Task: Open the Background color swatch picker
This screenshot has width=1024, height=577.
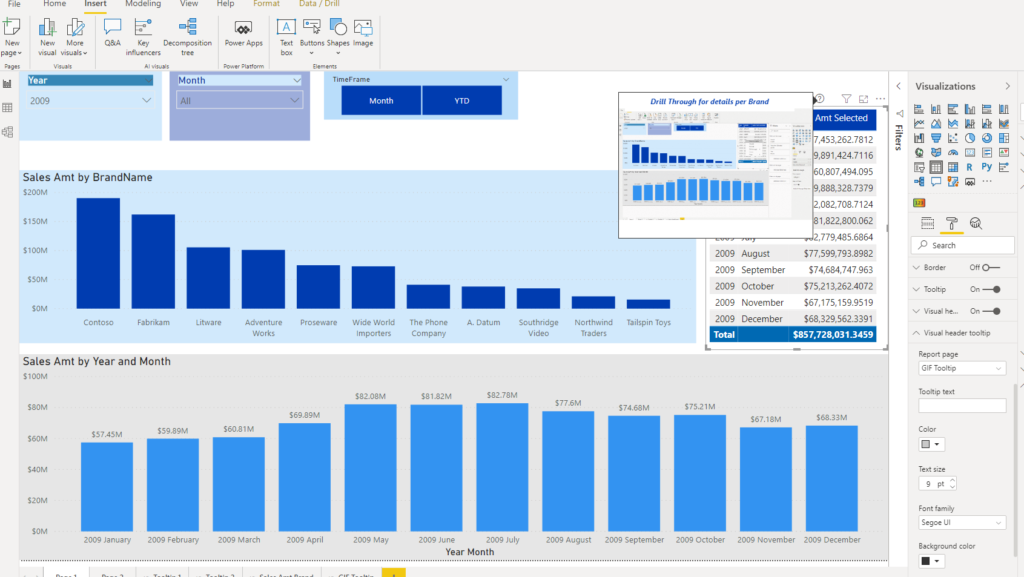Action: point(931,561)
